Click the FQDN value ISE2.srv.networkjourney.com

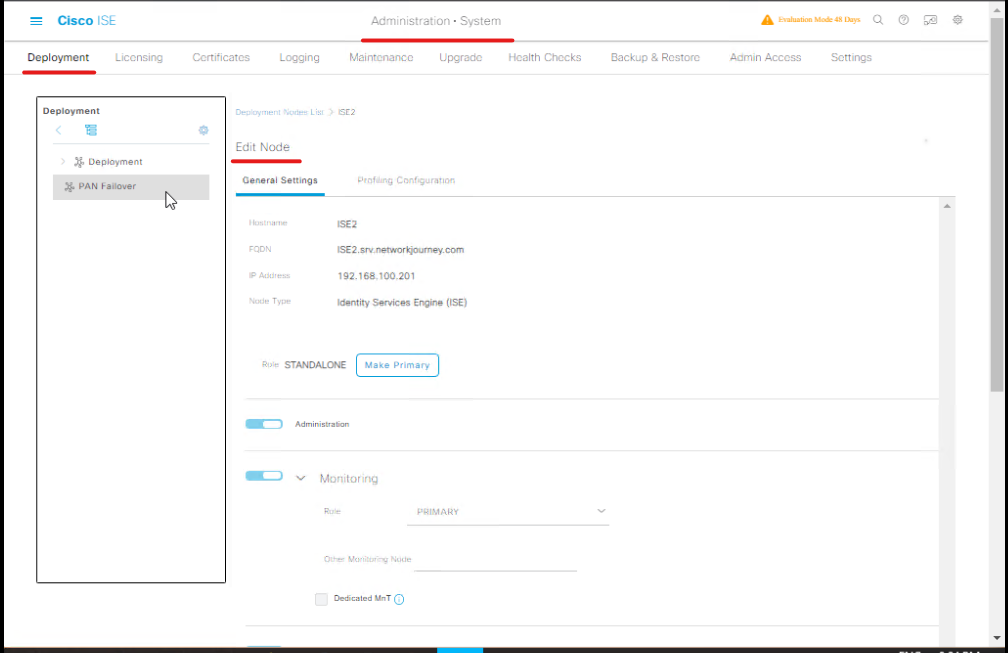(400, 250)
